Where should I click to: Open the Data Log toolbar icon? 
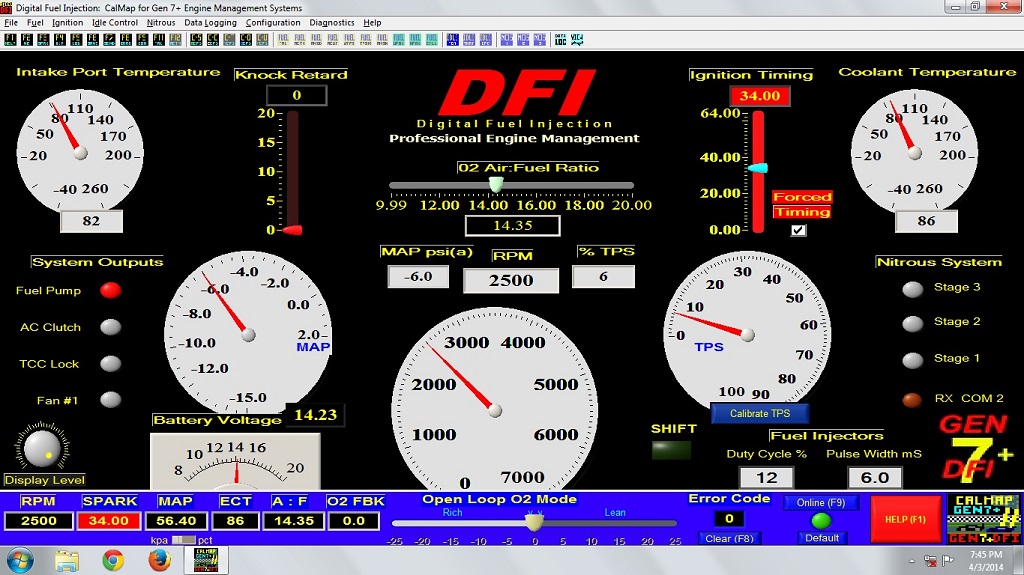pos(560,40)
